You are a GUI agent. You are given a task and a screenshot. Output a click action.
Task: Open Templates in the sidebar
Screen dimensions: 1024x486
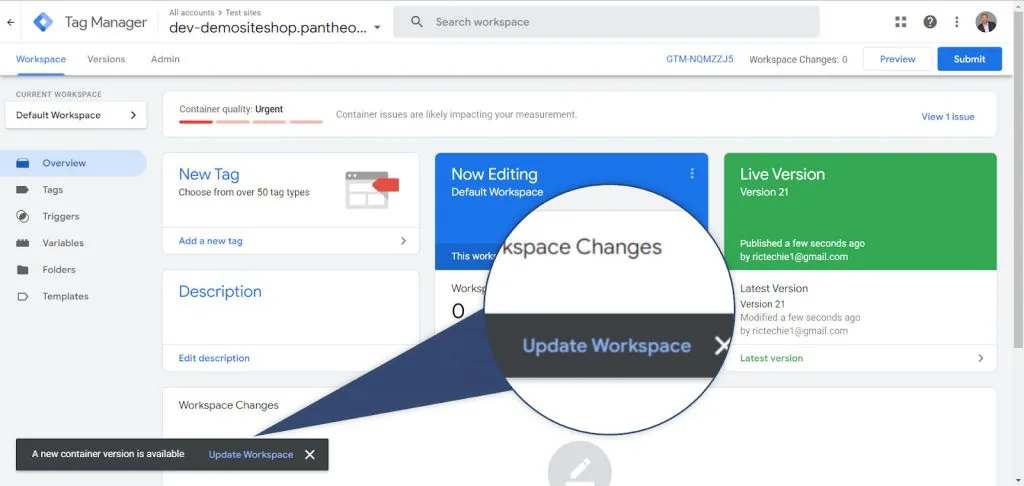click(65, 296)
